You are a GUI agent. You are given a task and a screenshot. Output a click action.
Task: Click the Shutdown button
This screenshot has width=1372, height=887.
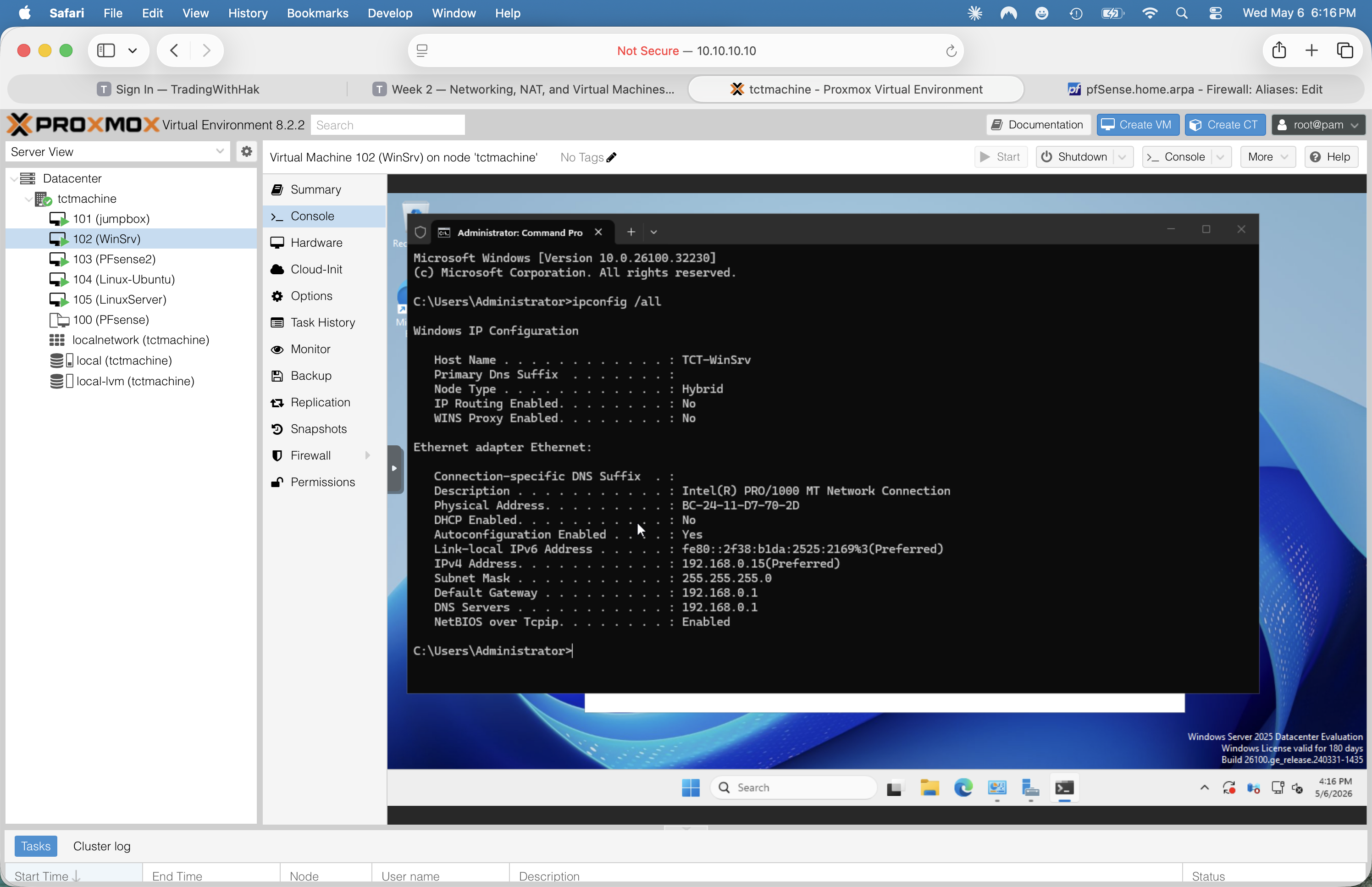click(1074, 157)
